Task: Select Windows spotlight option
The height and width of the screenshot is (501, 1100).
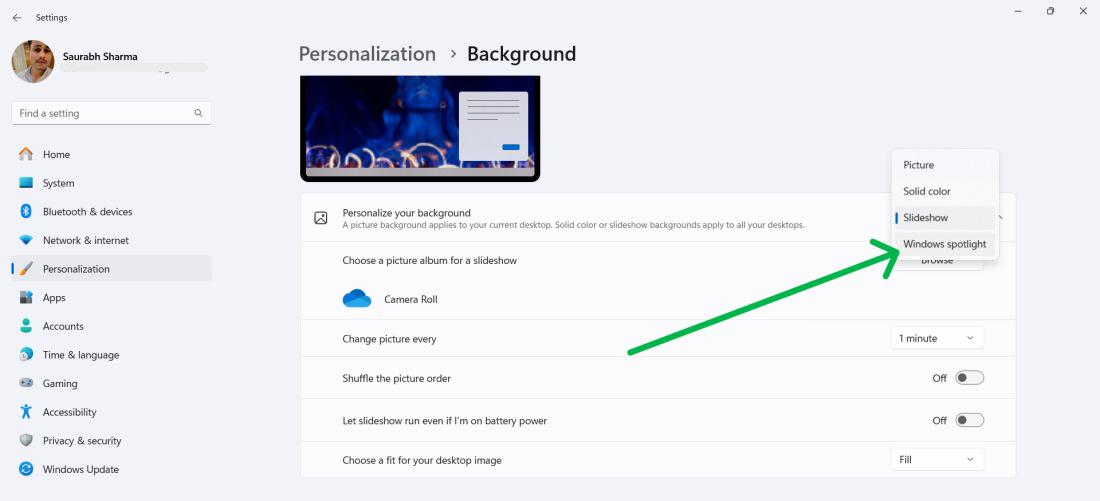Action: [x=945, y=244]
